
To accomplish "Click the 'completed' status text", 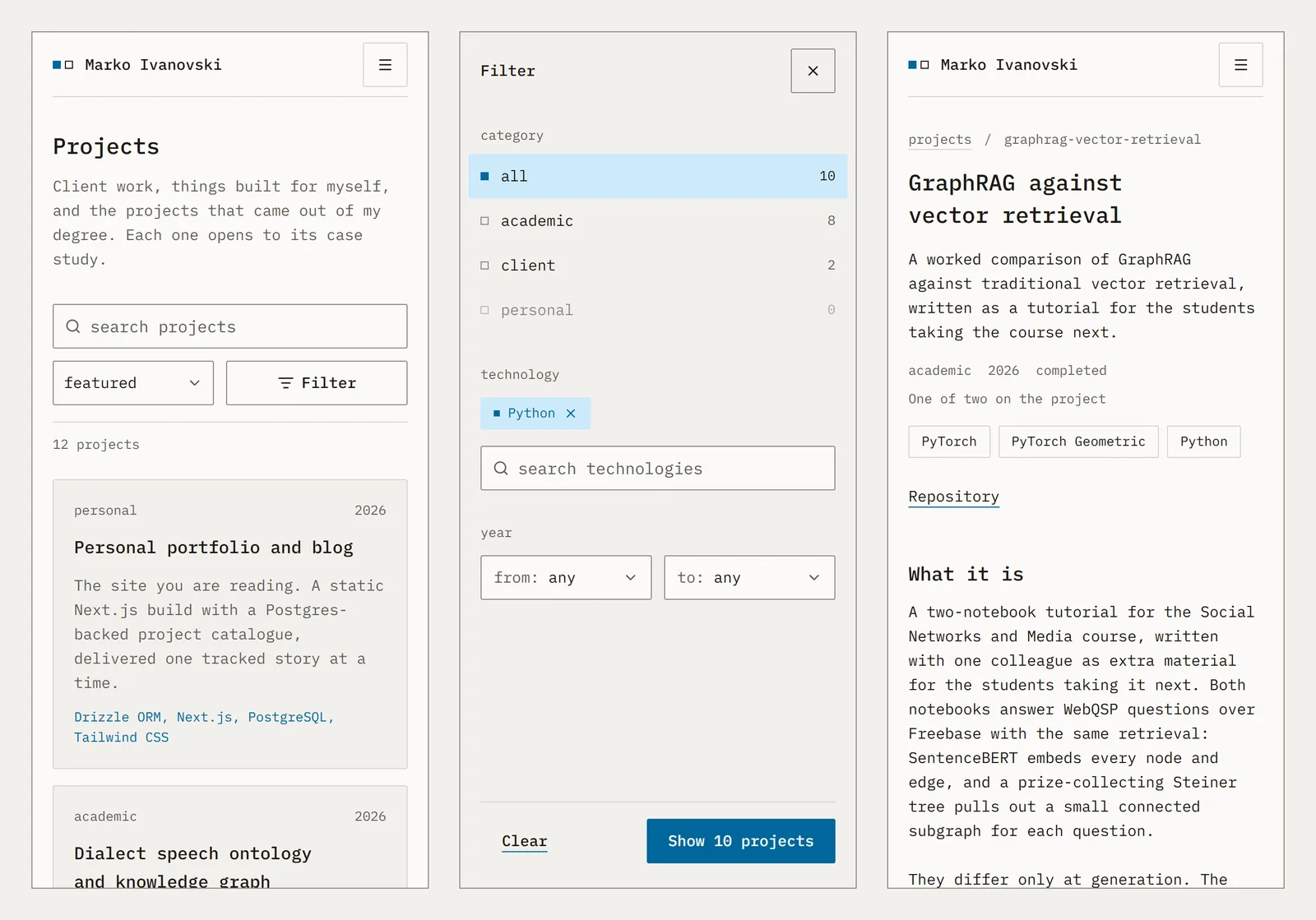I will pyautogui.click(x=1071, y=371).
